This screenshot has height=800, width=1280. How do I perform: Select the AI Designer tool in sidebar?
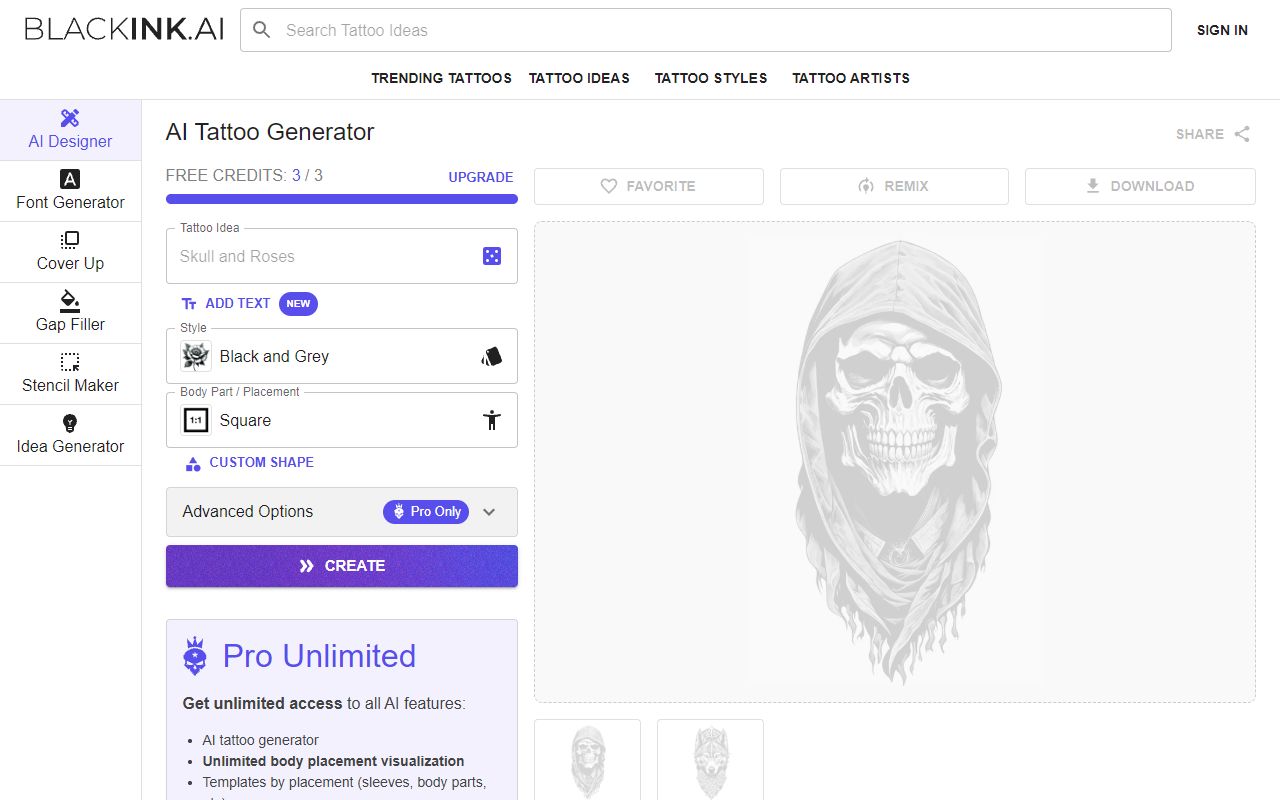69,129
